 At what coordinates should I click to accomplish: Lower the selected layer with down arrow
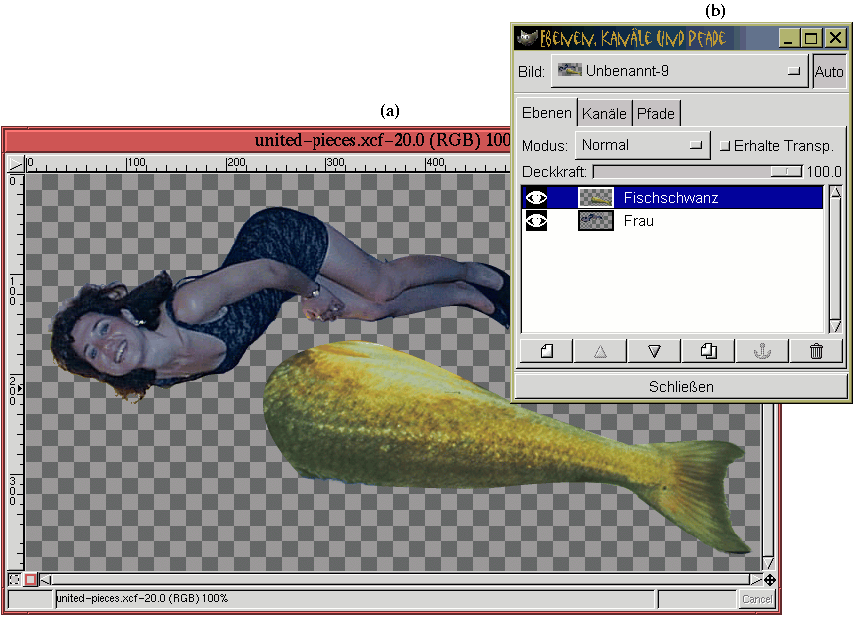coord(654,351)
